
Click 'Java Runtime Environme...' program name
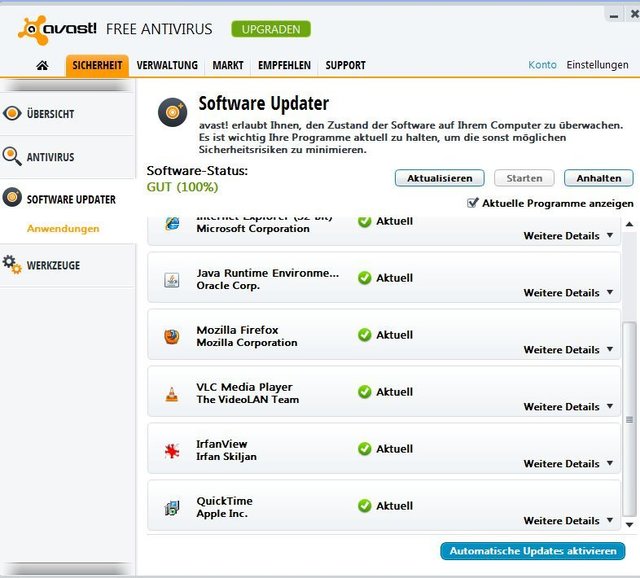268,273
